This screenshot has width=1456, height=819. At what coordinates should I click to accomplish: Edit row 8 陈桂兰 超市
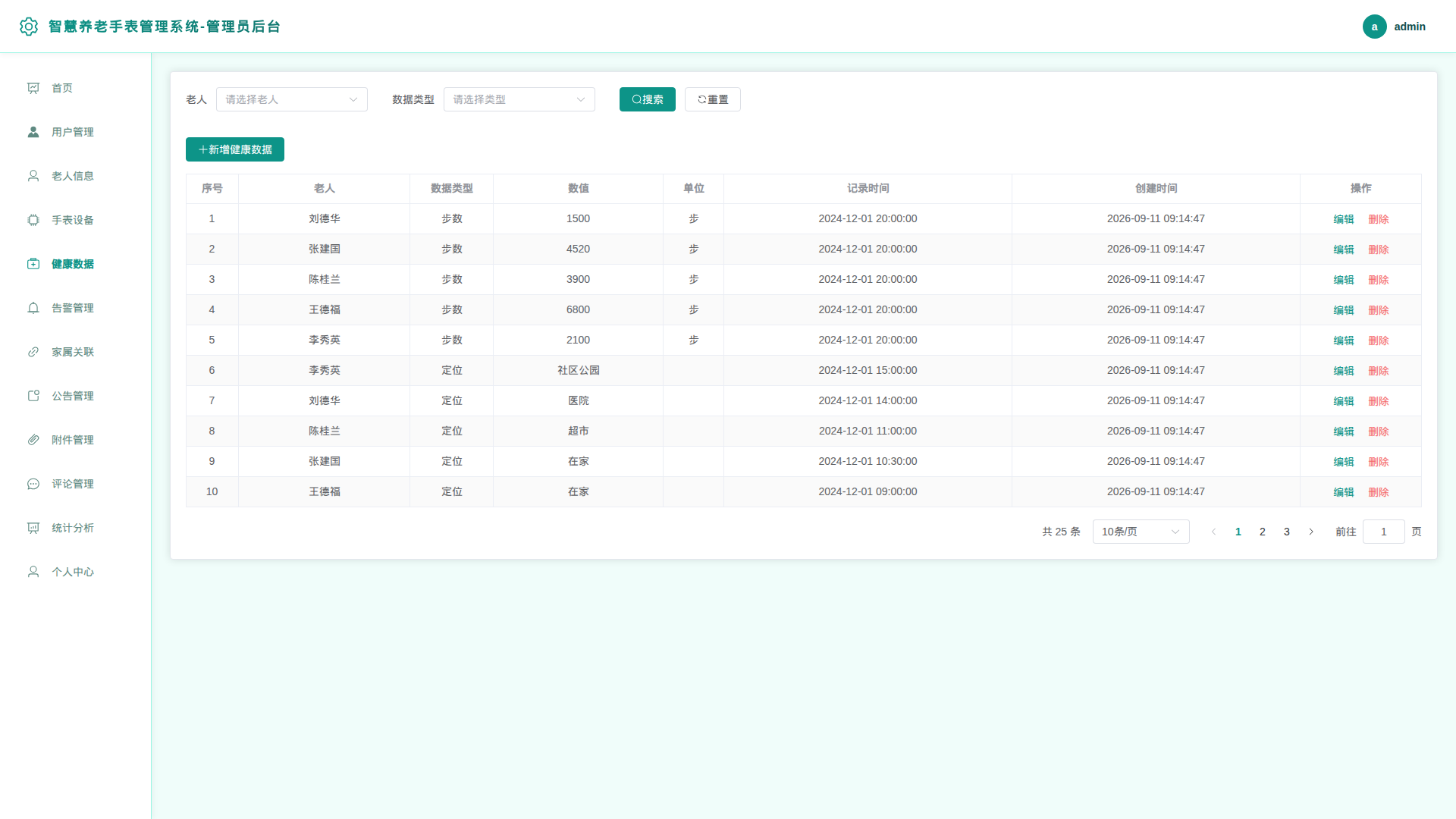[1343, 431]
